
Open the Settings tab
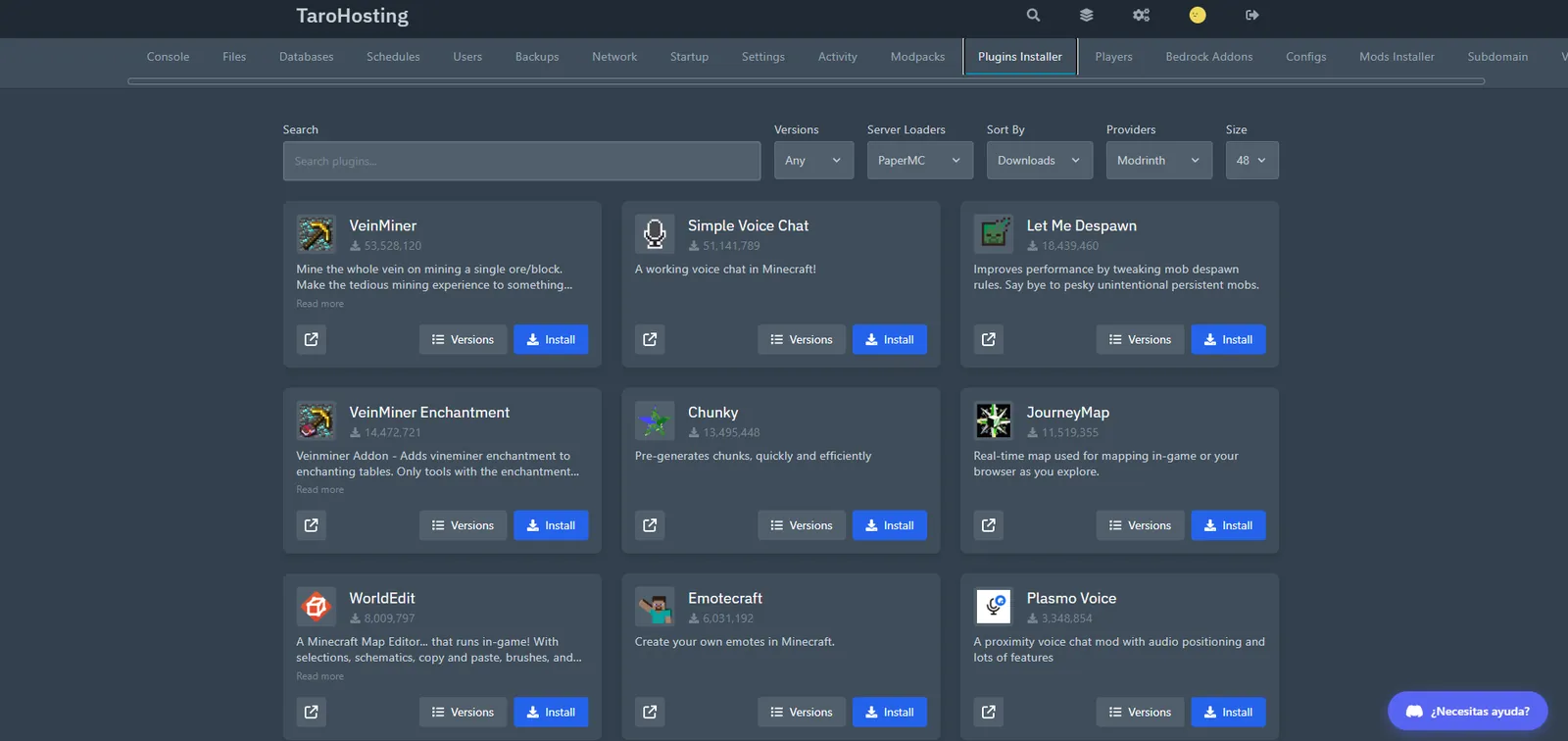[762, 57]
